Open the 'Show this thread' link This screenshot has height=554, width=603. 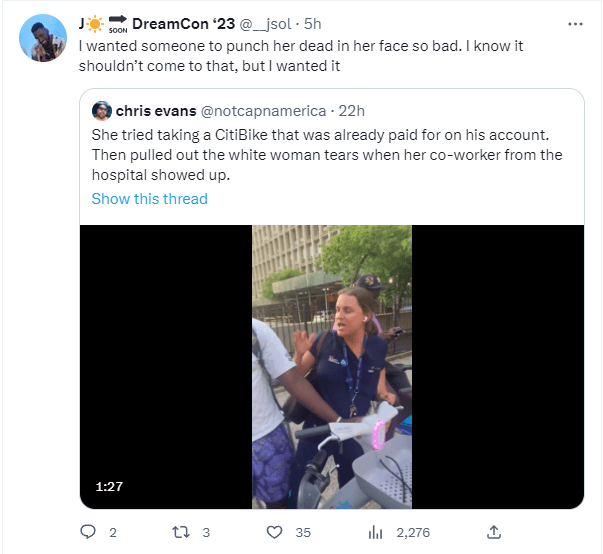[x=150, y=199]
